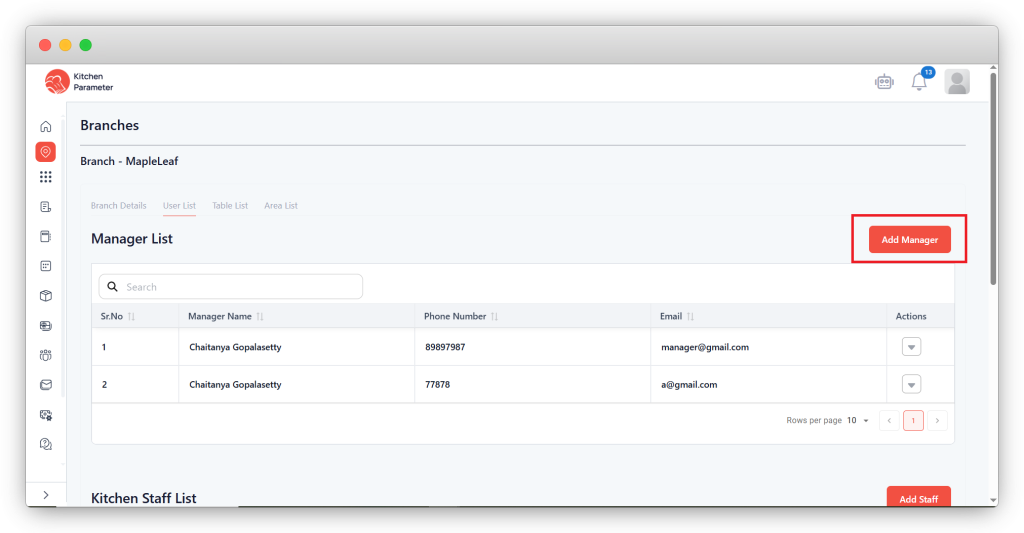Viewport: 1024px width, 533px height.
Task: Open the dotted grid sidebar icon
Action: (x=45, y=177)
